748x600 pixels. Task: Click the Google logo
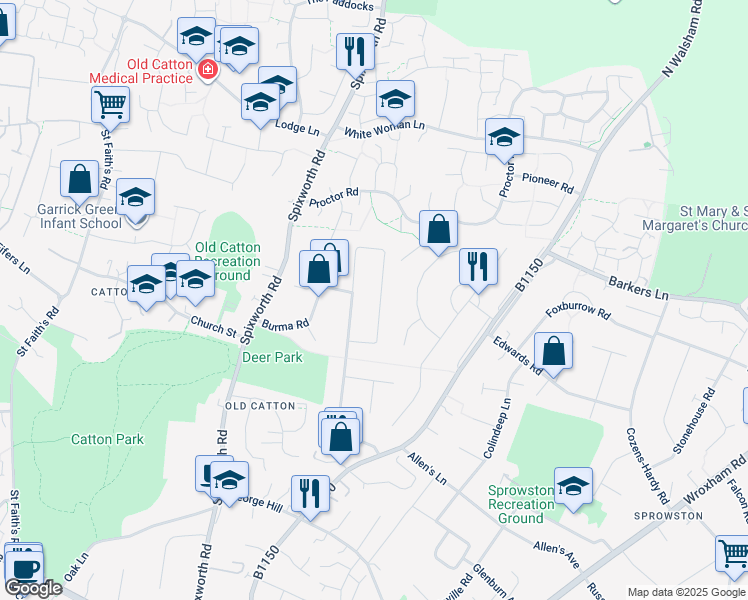pyautogui.click(x=33, y=588)
